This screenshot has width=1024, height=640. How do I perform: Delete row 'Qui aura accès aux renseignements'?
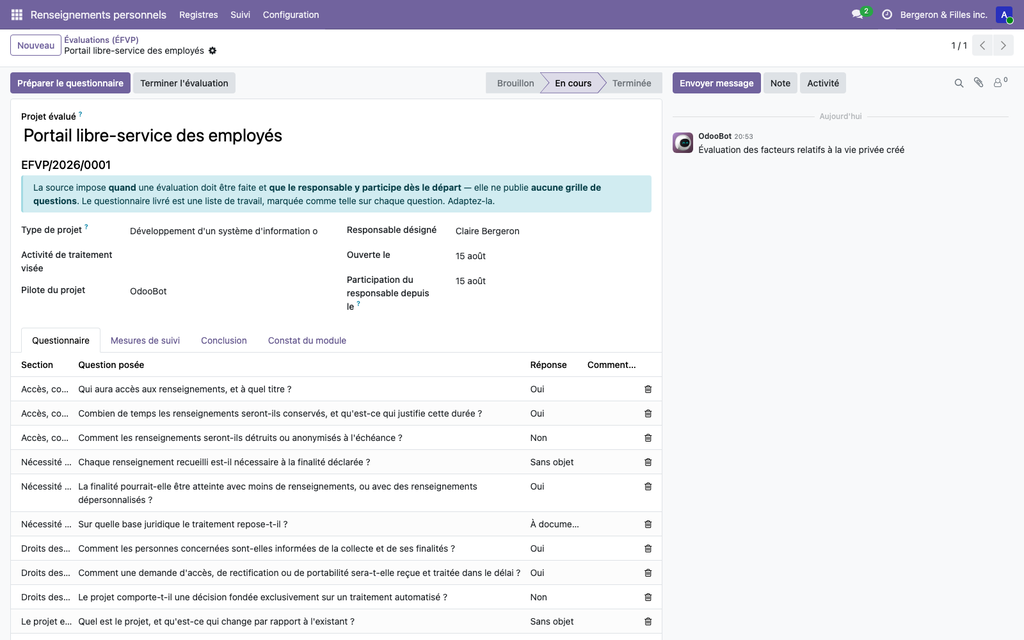pos(648,389)
